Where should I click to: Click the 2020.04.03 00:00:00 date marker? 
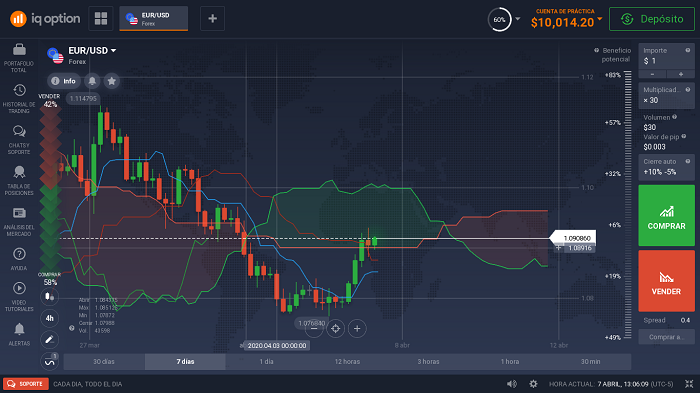(277, 346)
